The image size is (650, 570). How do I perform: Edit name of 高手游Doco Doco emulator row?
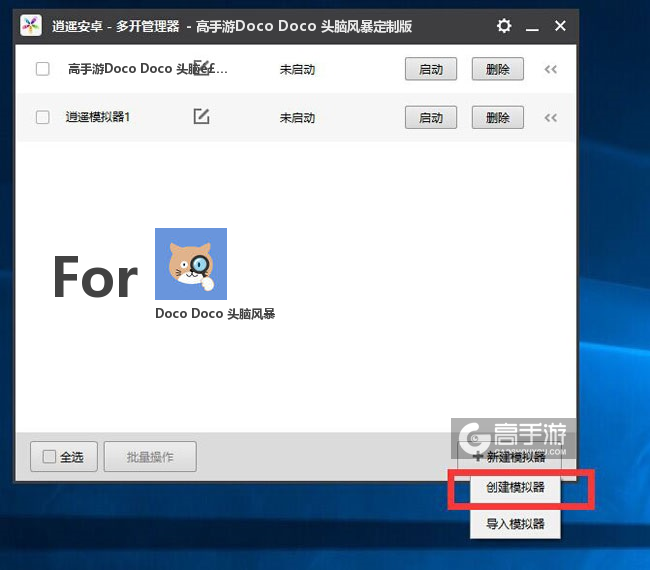(202, 68)
